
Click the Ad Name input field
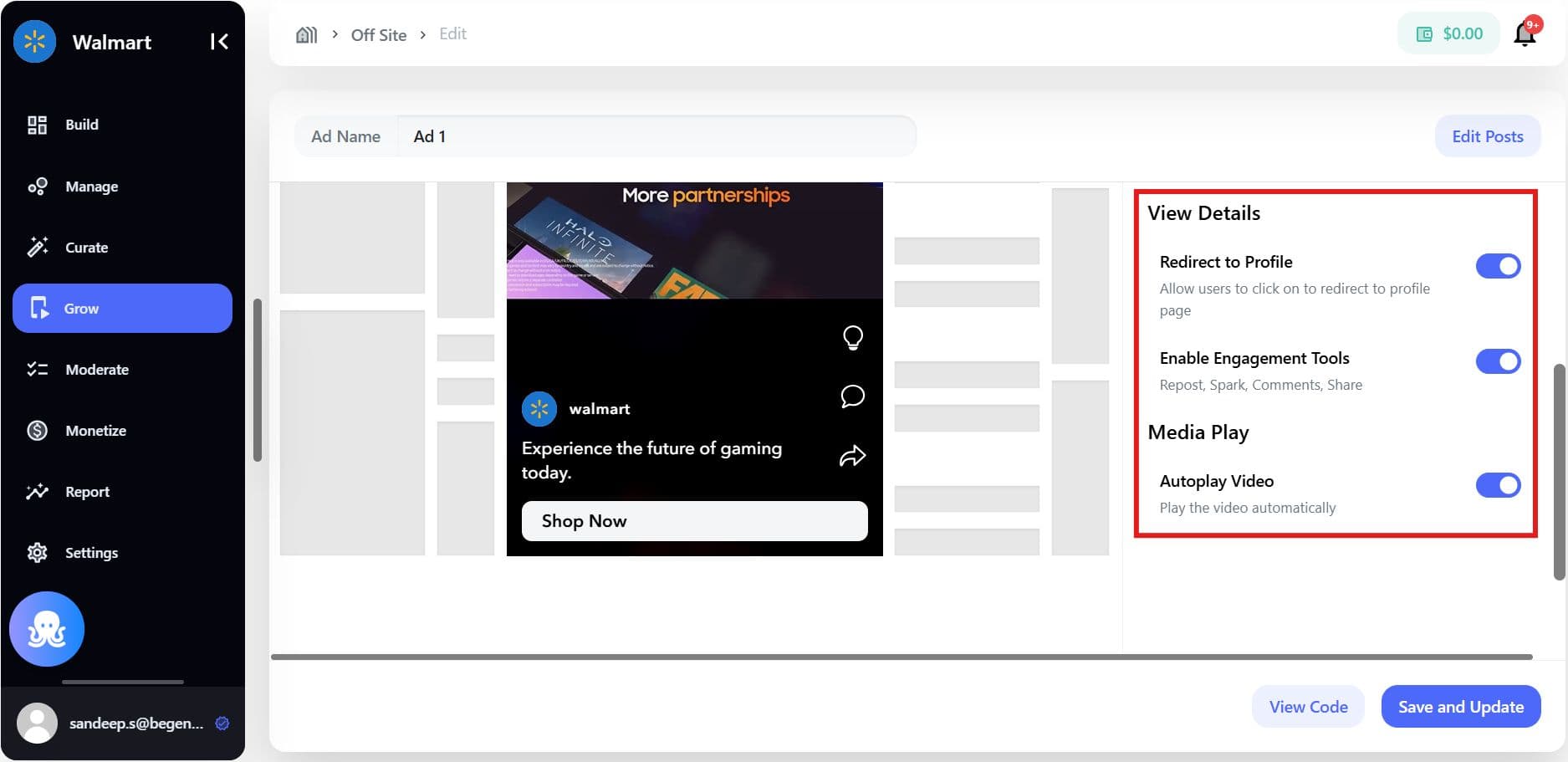coord(656,136)
